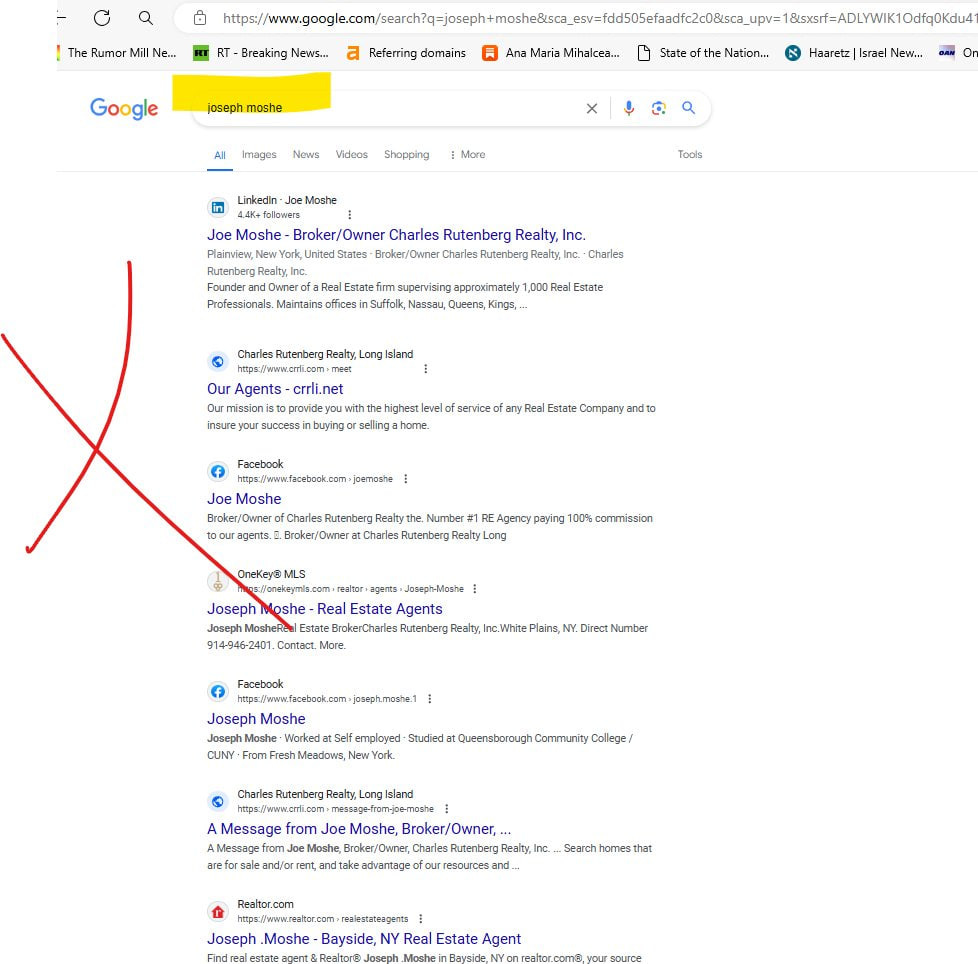This screenshot has height=964, width=978.
Task: Open the Joseph Moshe Facebook profile result
Action: [256, 719]
